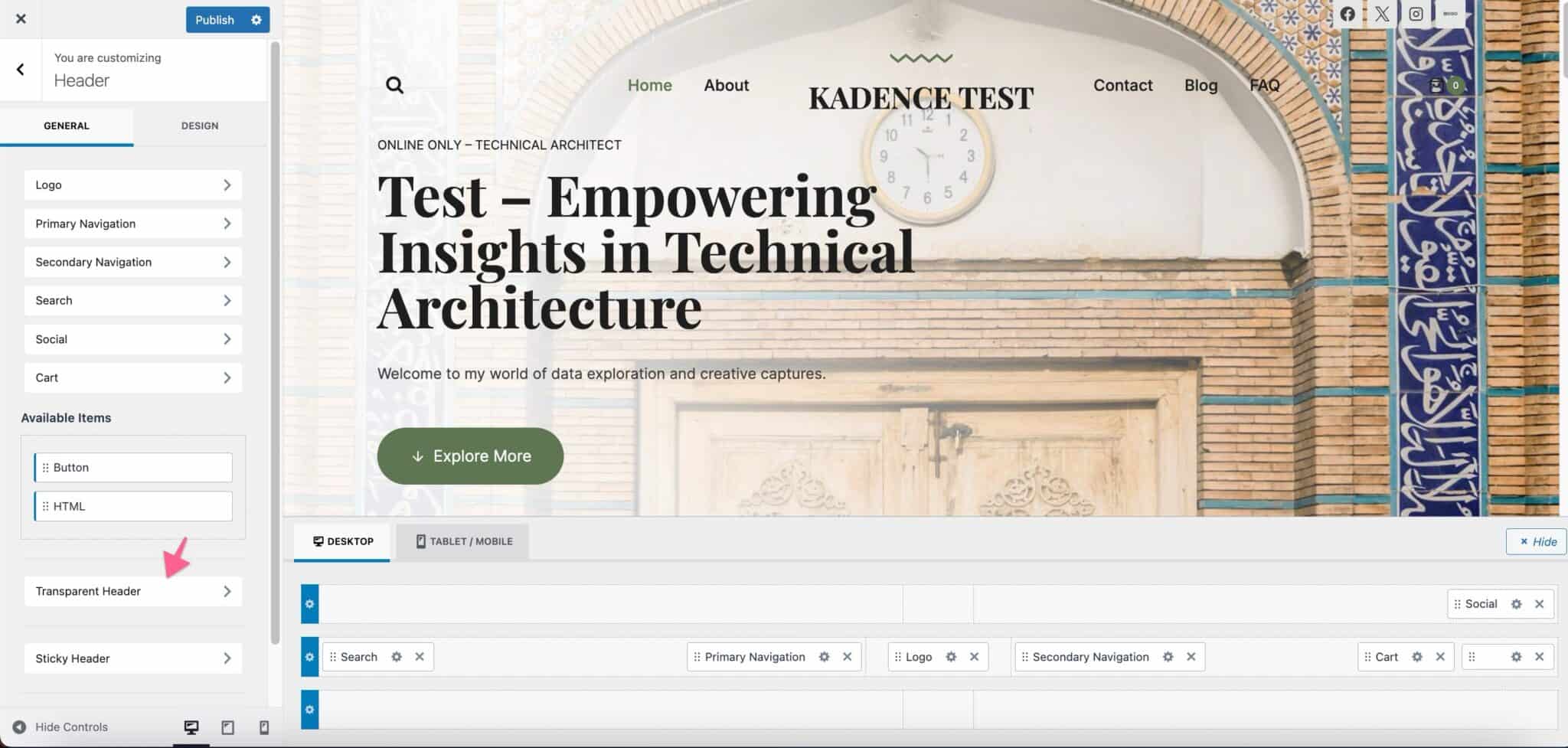Switch to the Tablet / Mobile builder tab
This screenshot has height=748, width=1568.
point(461,541)
